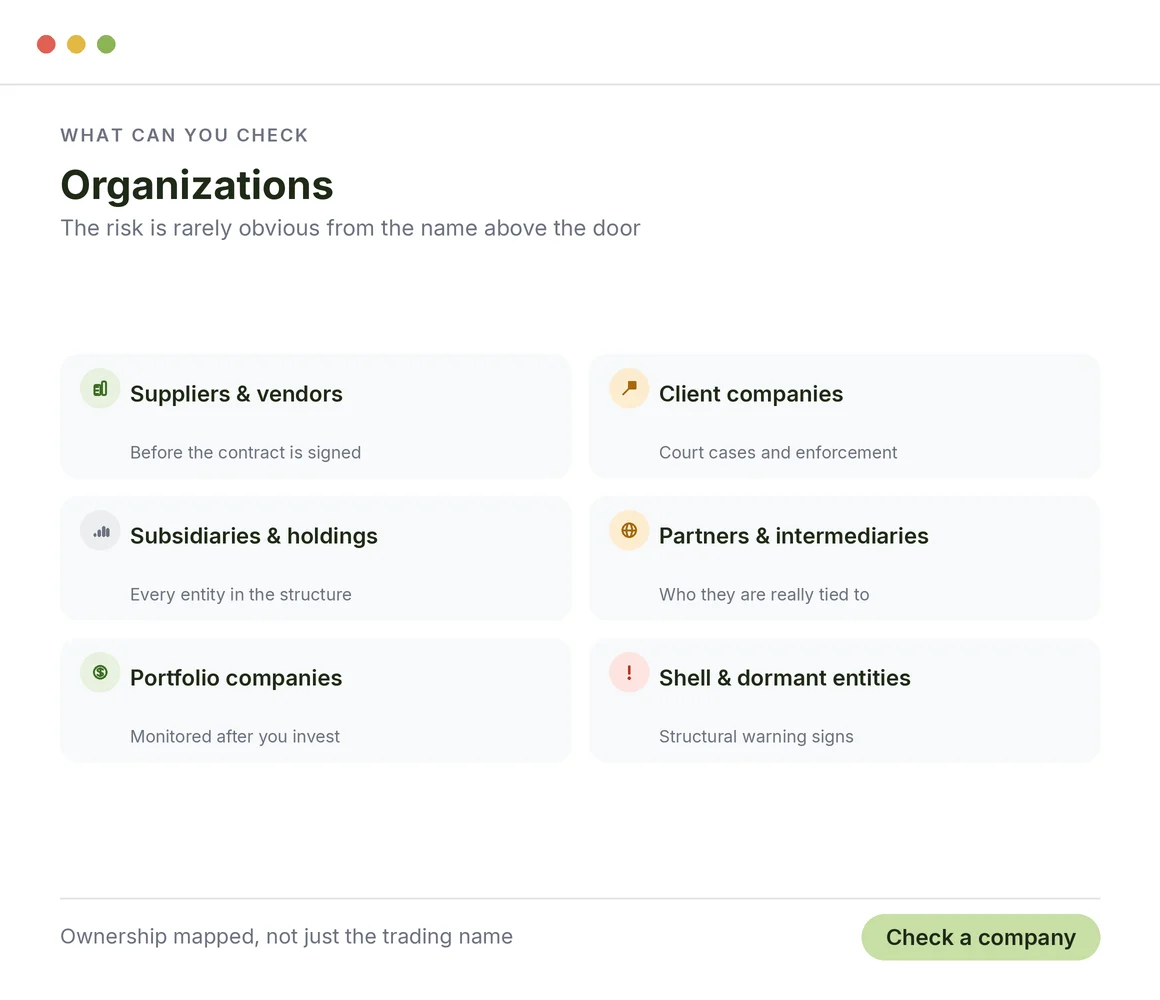The image size is (1160, 1000).
Task: Click the green maximize window dot
Action: point(107,44)
